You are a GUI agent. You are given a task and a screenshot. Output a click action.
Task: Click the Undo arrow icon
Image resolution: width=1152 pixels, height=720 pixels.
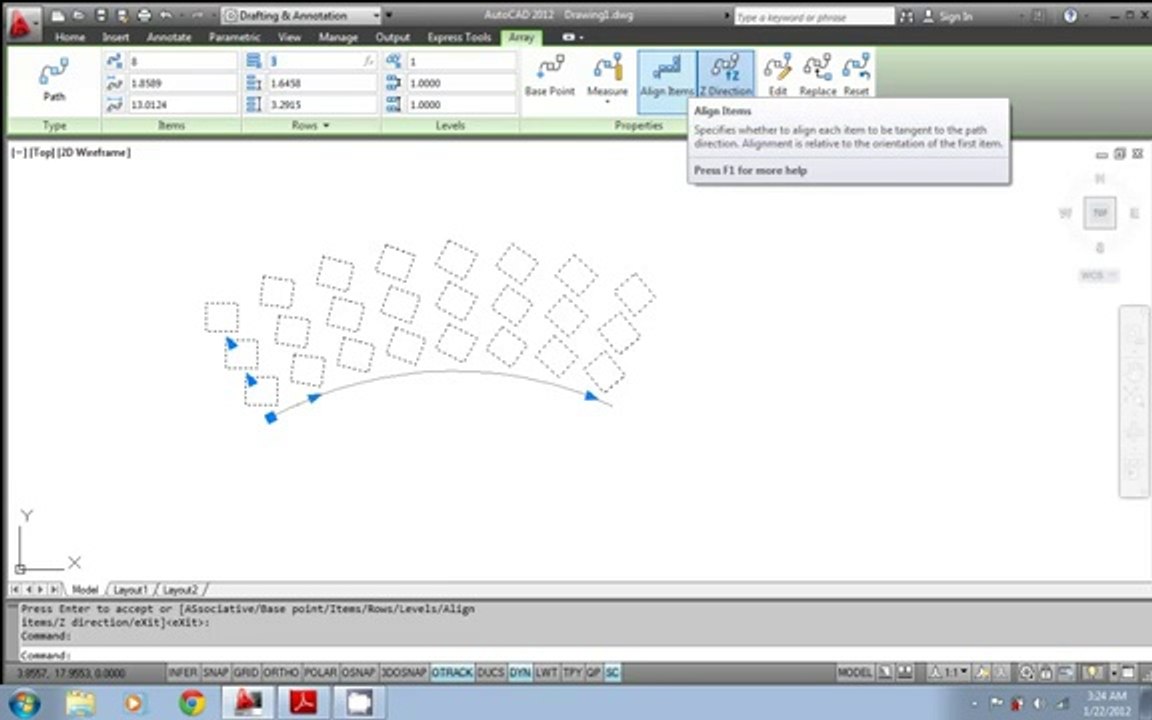click(x=166, y=15)
